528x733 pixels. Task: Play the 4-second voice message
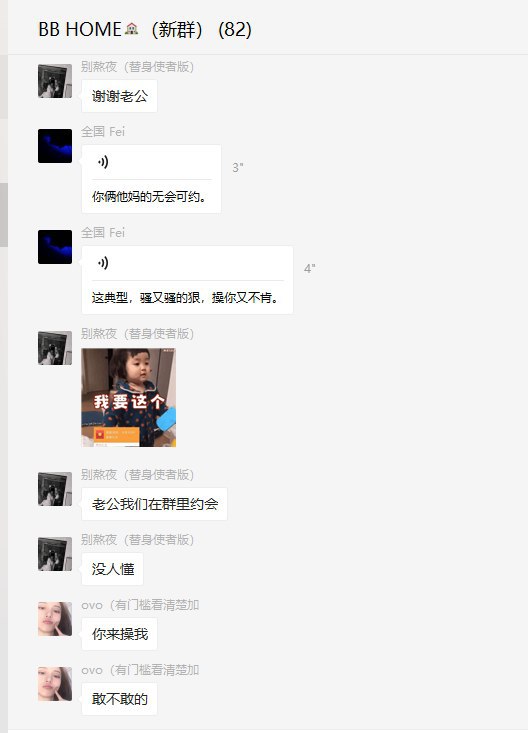click(103, 263)
